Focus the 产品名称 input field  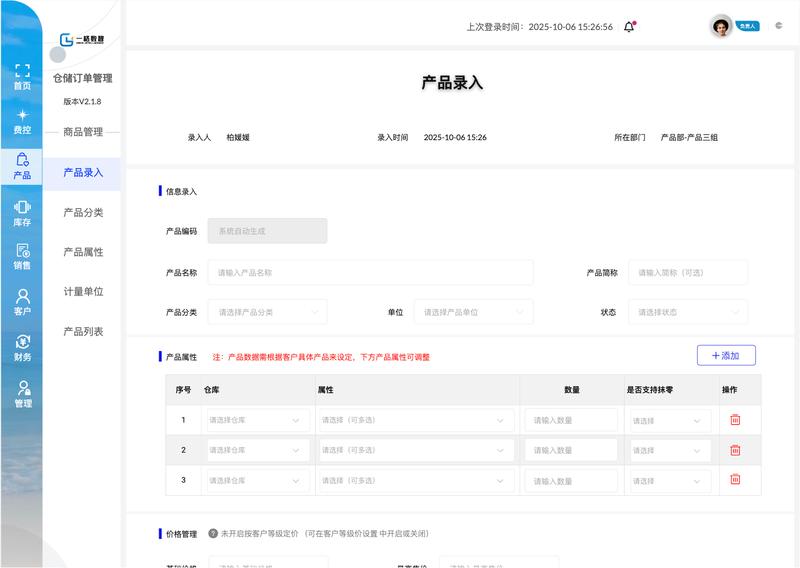pyautogui.click(x=370, y=273)
